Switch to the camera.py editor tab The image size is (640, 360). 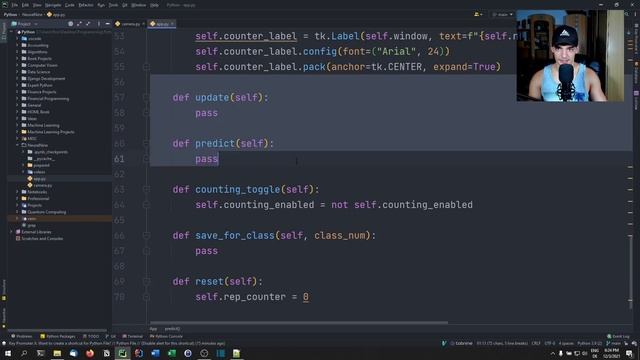[x=130, y=24]
